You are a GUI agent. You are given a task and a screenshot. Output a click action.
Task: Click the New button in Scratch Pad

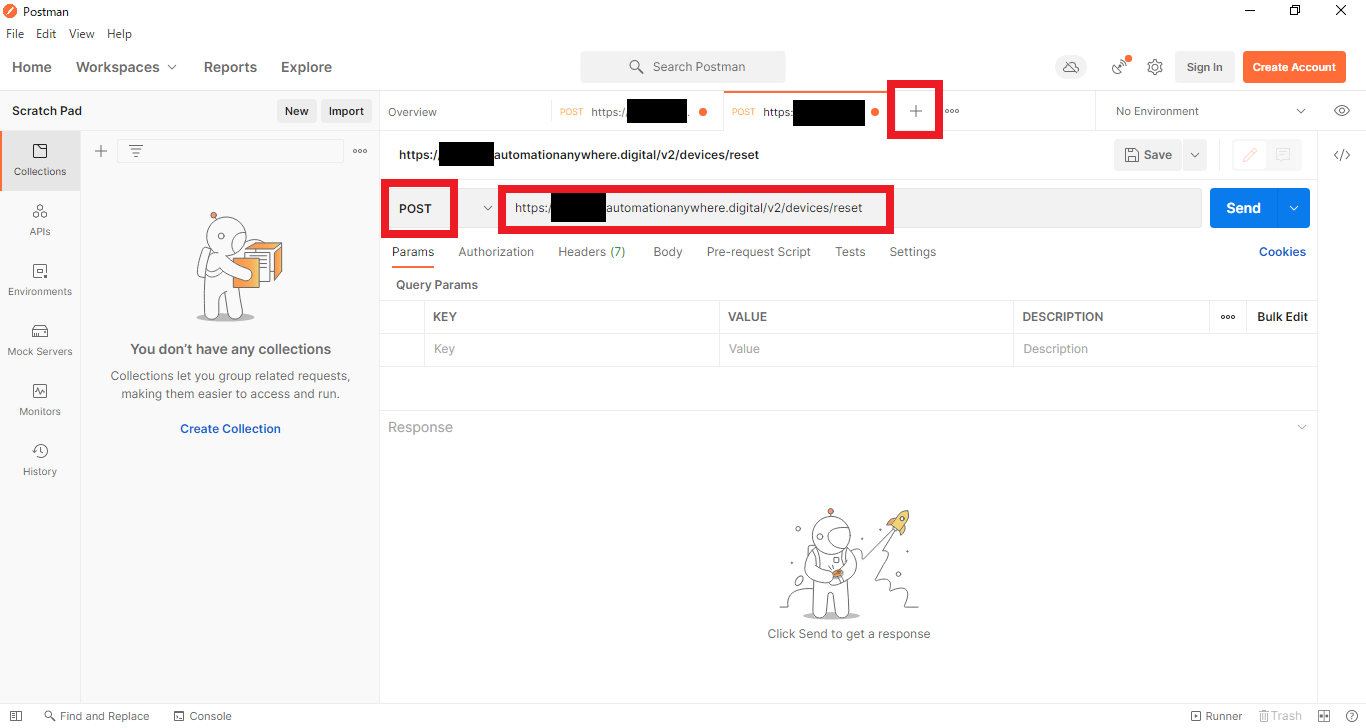tap(297, 111)
